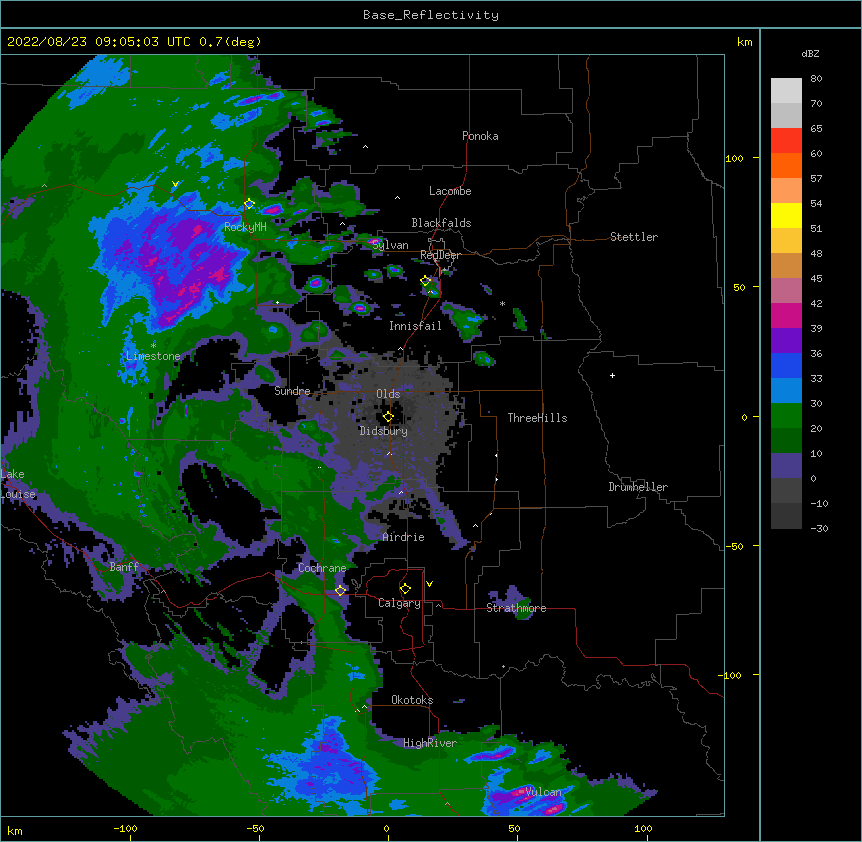Select the 57 value in the dBZ legend
The height and width of the screenshot is (842, 862).
coord(816,179)
